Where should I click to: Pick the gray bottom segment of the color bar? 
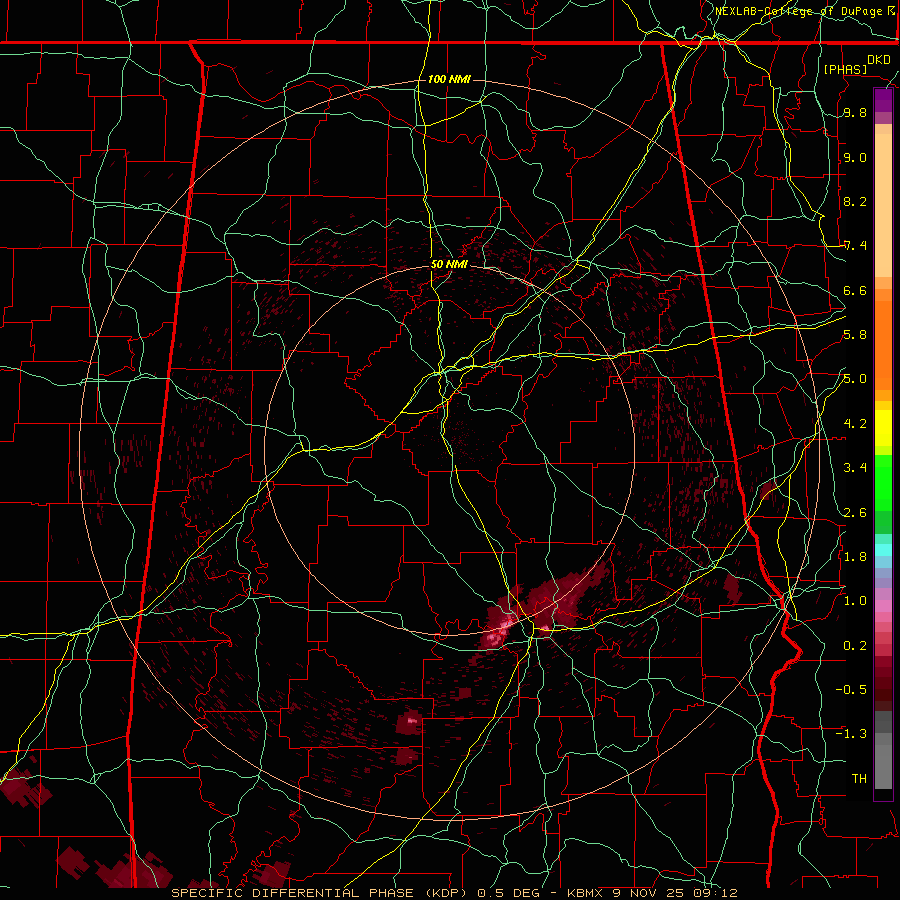[883, 761]
